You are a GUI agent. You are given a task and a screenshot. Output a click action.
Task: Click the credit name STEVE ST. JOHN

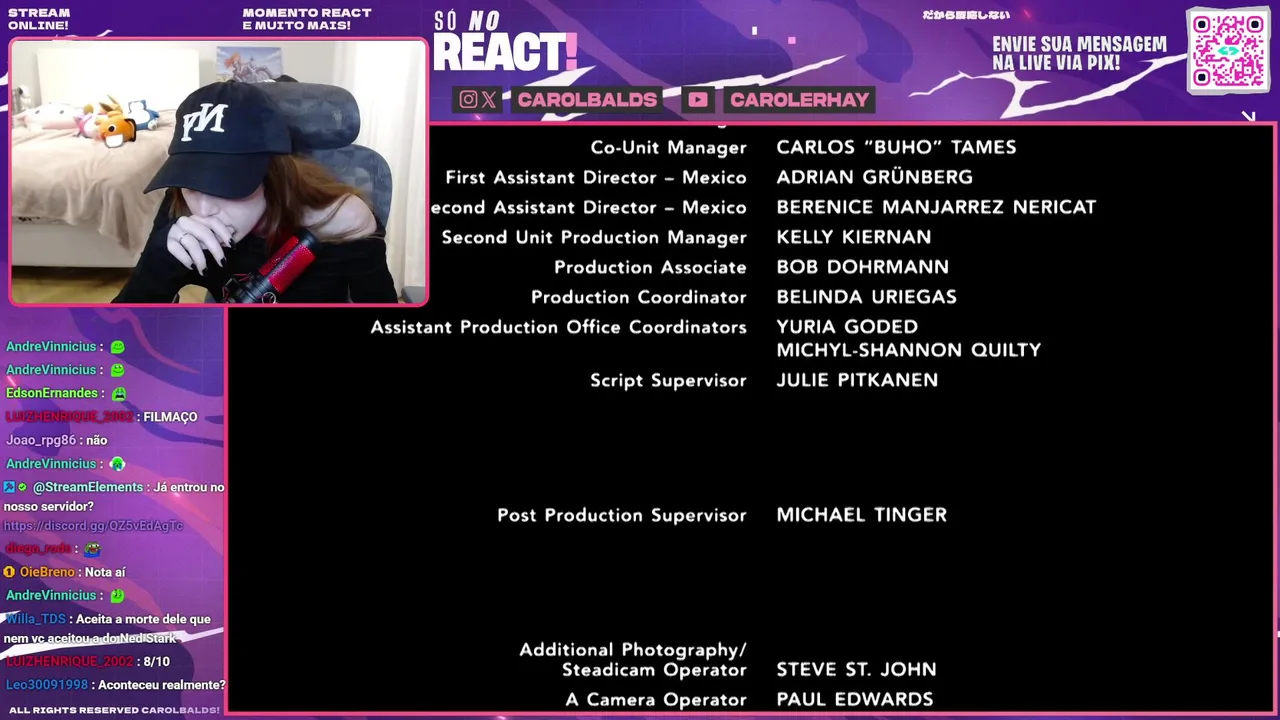pos(856,670)
